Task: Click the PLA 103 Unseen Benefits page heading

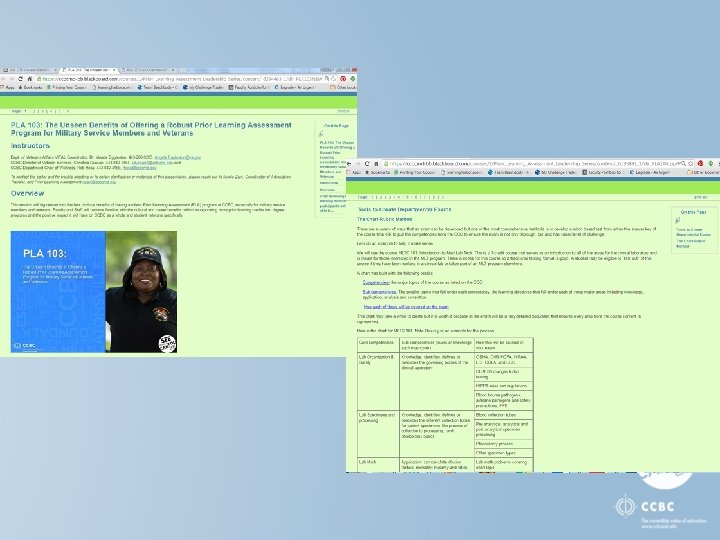Action: coord(151,129)
